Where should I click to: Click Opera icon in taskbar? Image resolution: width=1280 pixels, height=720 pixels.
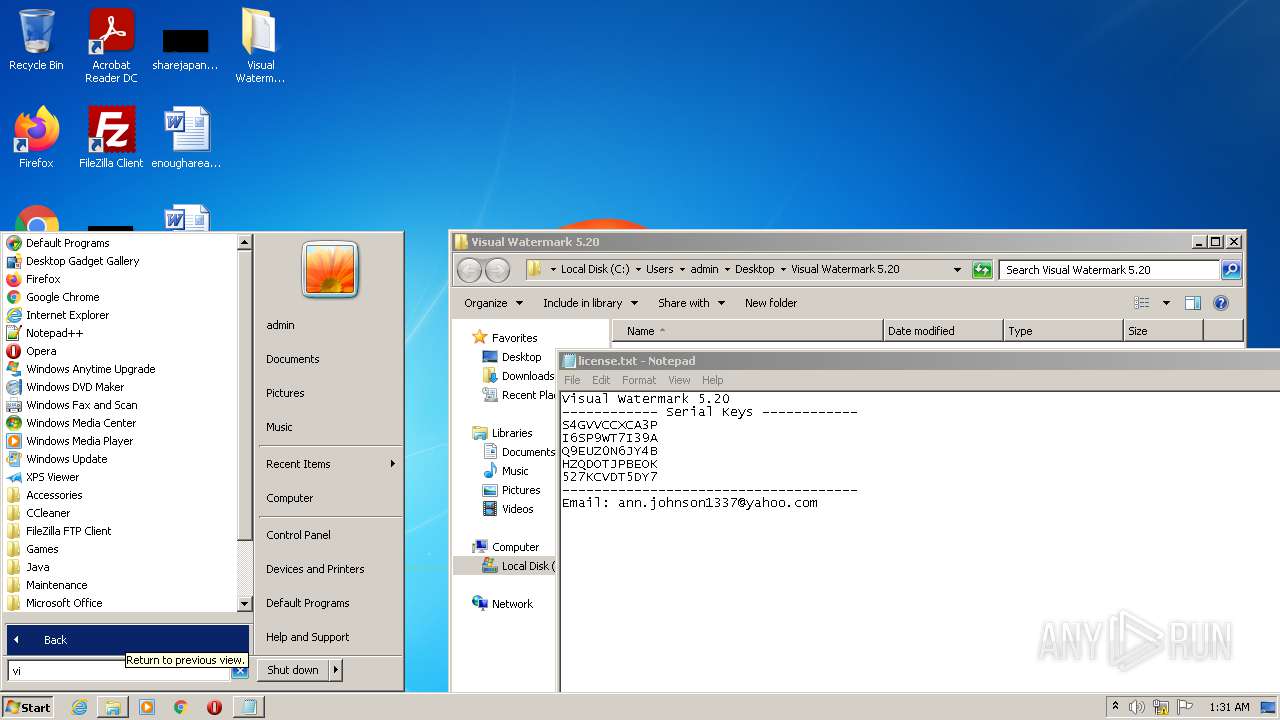(x=214, y=707)
